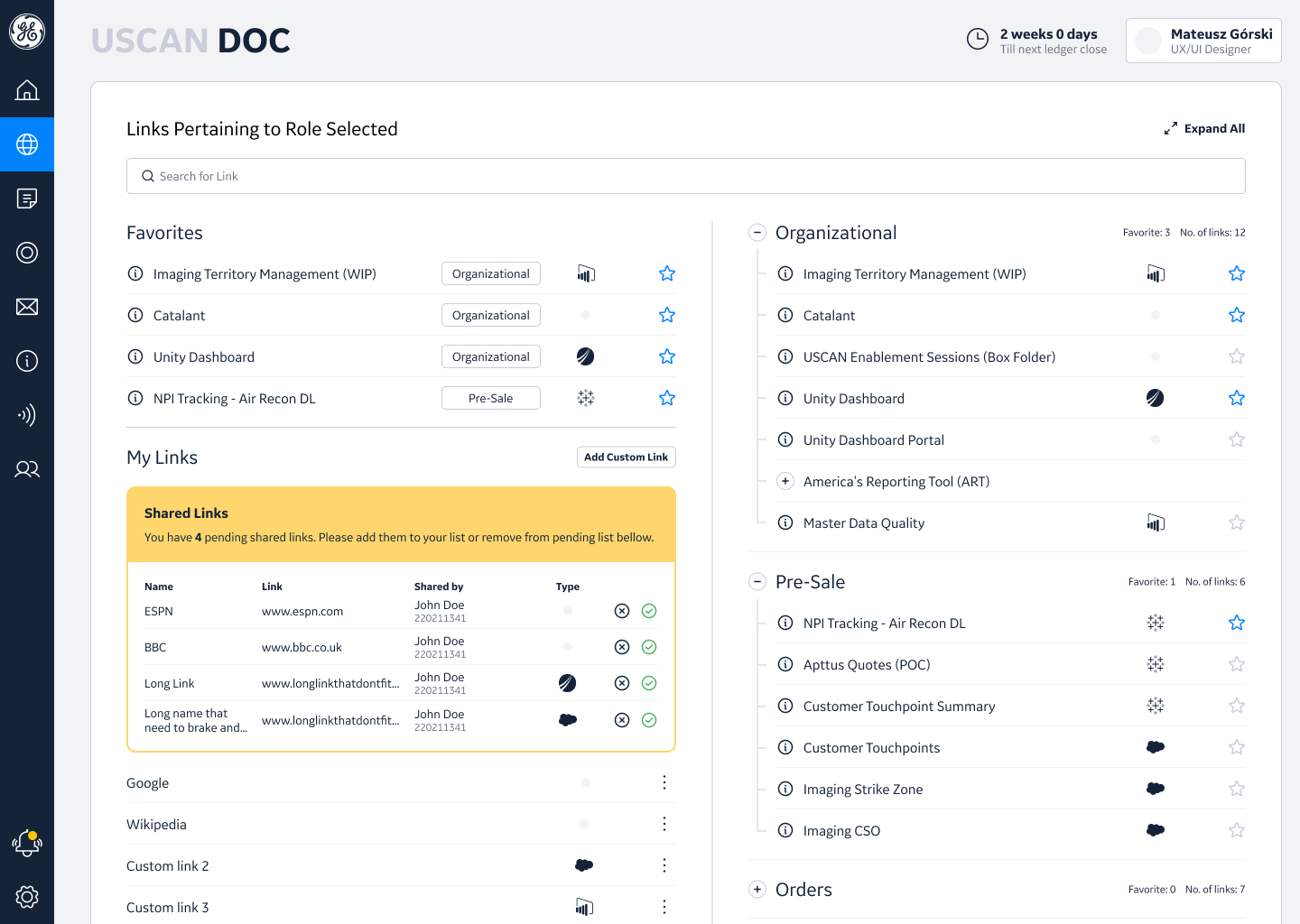This screenshot has height=924, width=1300.
Task: Accept the ESPN shared link
Action: tap(649, 611)
